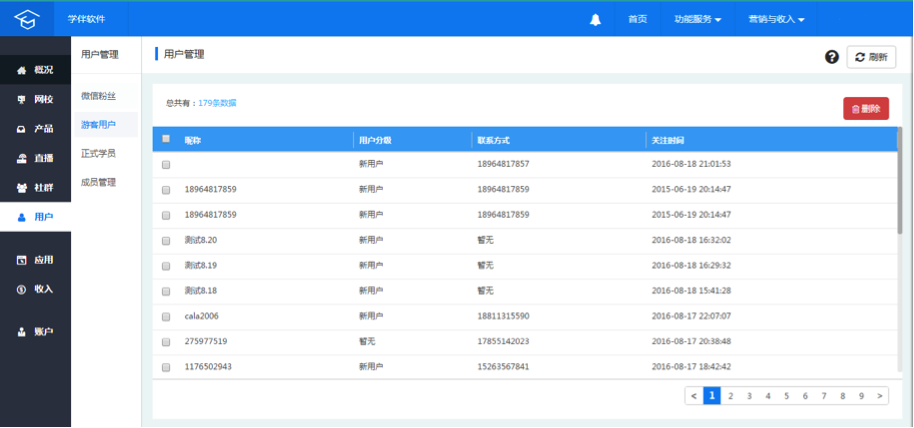Viewport: 914px width, 428px height.
Task: Click timestamp 2016-08-18 21:01:53
Action: point(691,164)
